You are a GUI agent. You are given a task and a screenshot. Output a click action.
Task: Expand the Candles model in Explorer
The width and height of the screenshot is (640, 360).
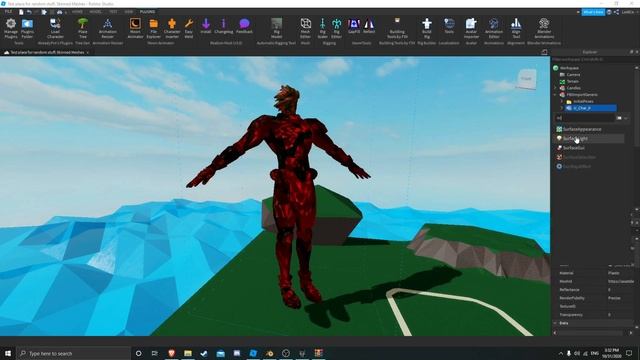556,88
